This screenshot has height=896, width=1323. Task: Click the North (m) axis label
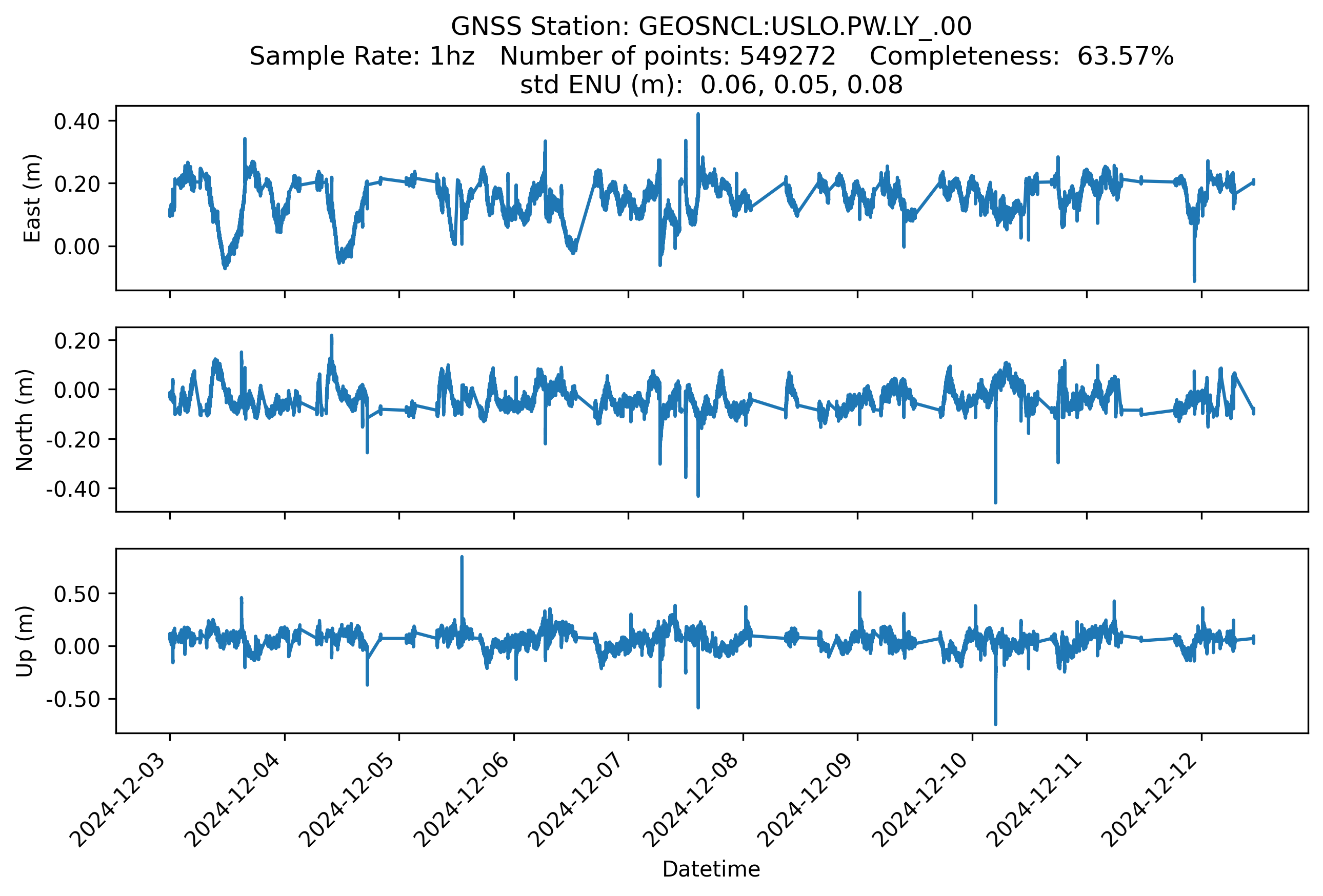pos(25,420)
